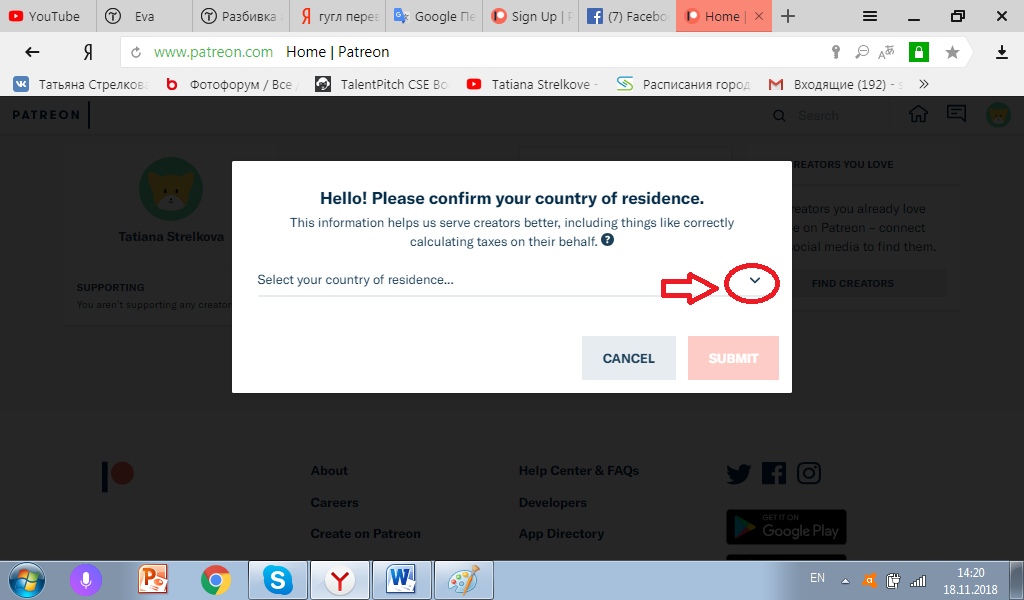Screen dimensions: 1024x600
Task: Open a new browser tab
Action: [x=788, y=16]
